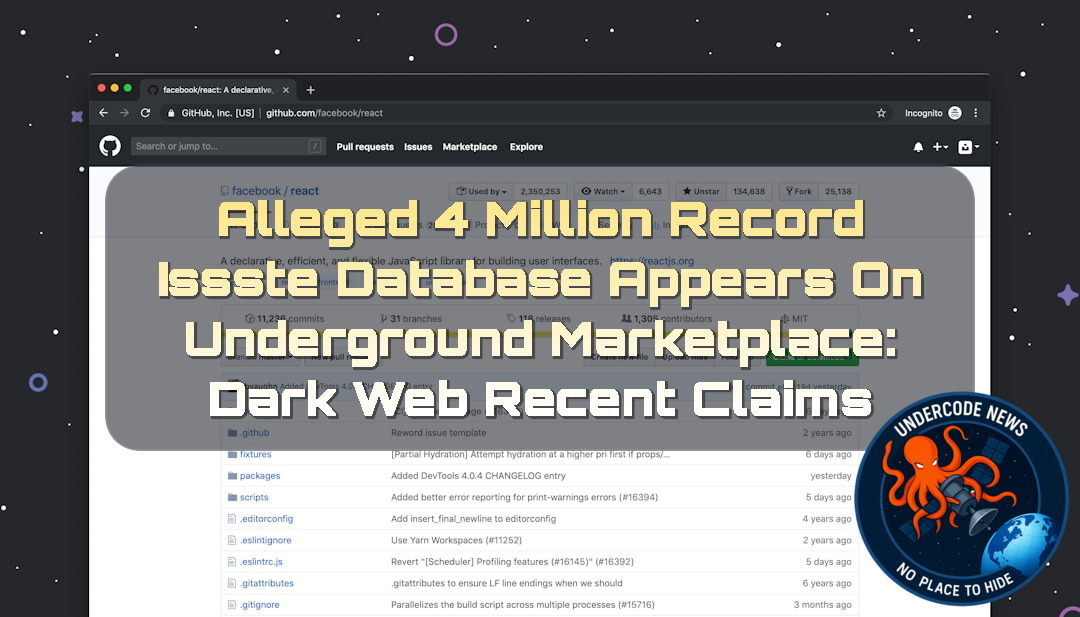Viewport: 1080px width, 617px height.
Task: Click the react repository name link
Action: click(304, 191)
